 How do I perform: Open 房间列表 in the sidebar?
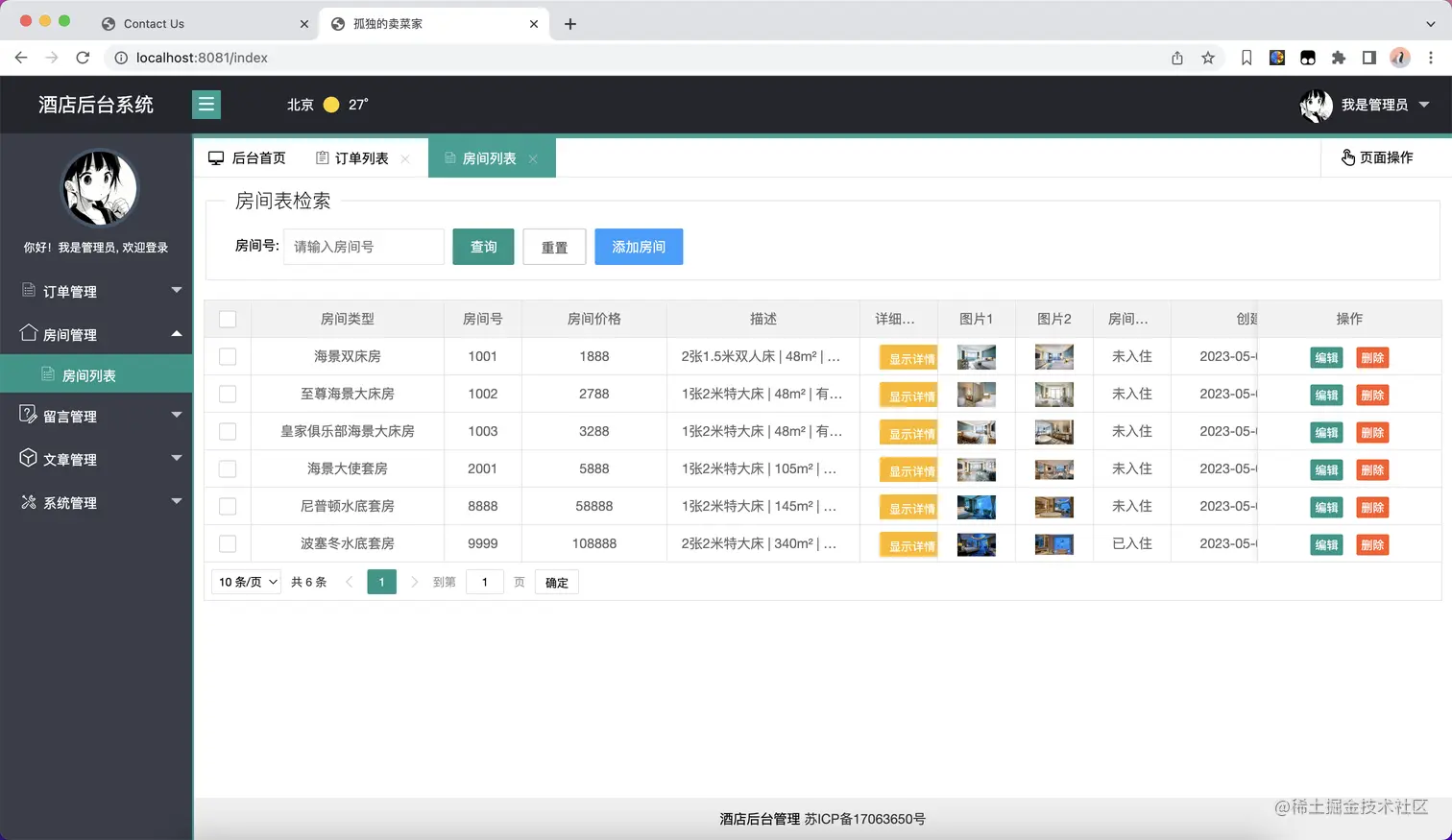[x=96, y=374]
